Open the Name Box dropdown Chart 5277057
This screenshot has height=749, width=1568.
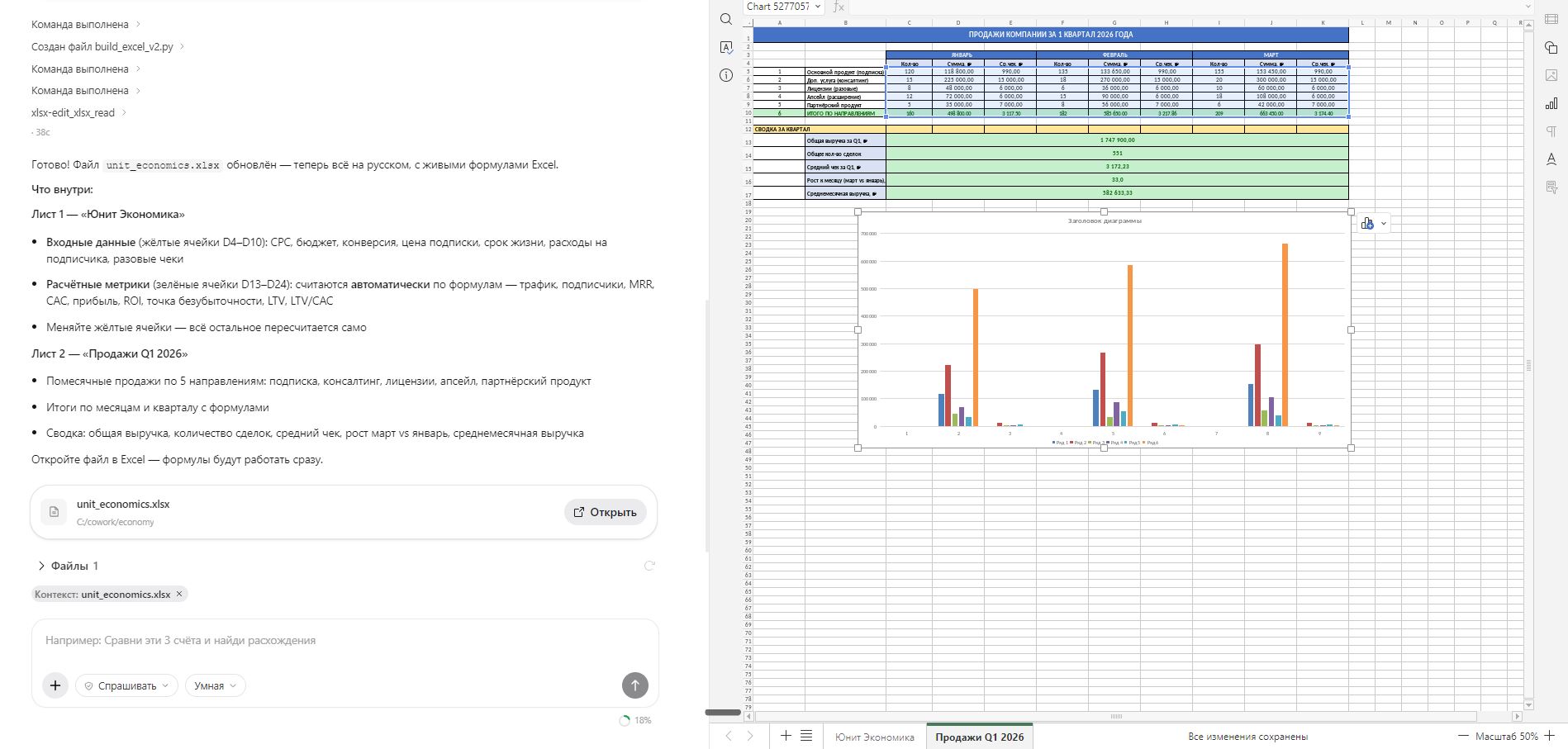(818, 7)
